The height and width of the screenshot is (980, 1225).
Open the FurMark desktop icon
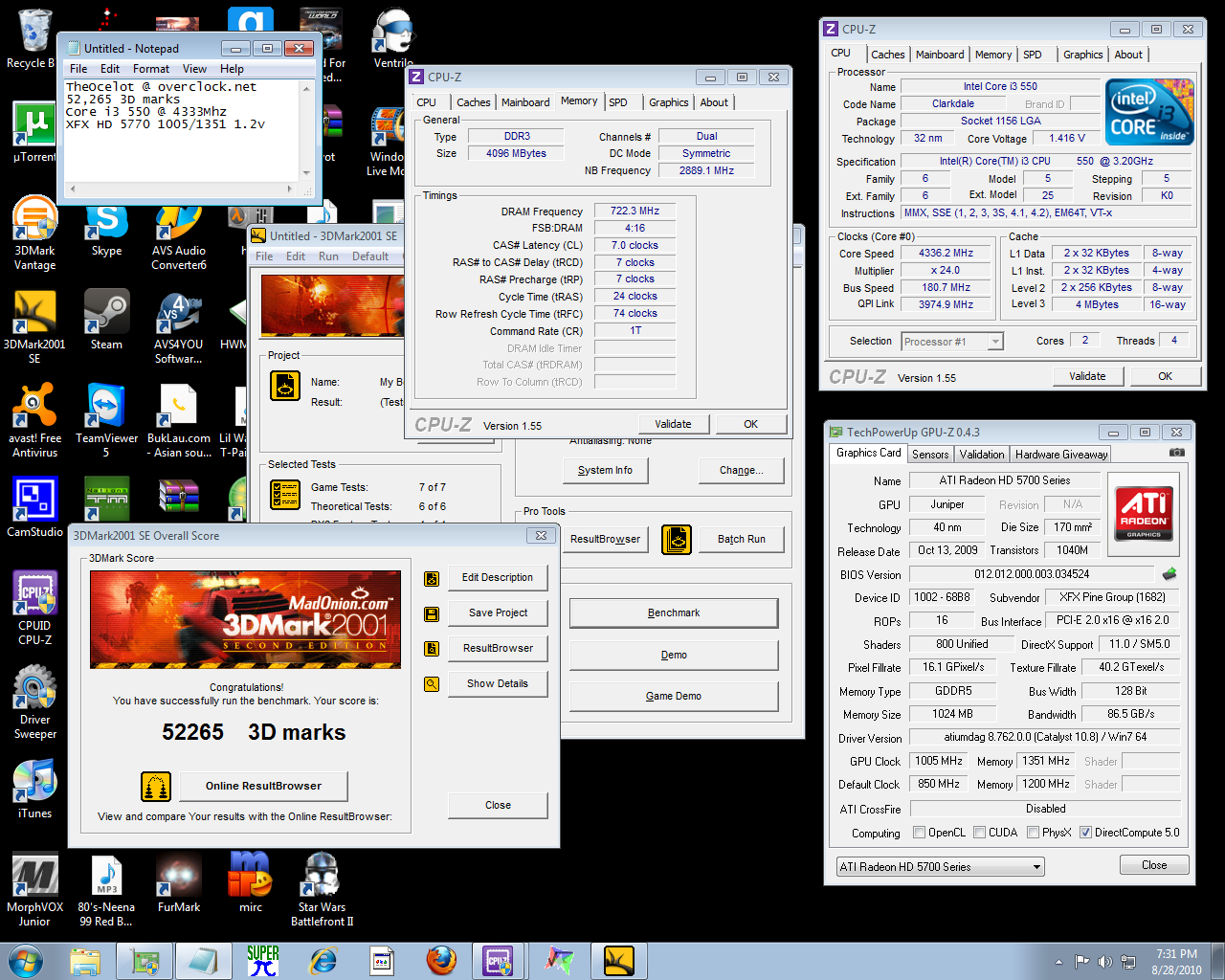click(179, 882)
